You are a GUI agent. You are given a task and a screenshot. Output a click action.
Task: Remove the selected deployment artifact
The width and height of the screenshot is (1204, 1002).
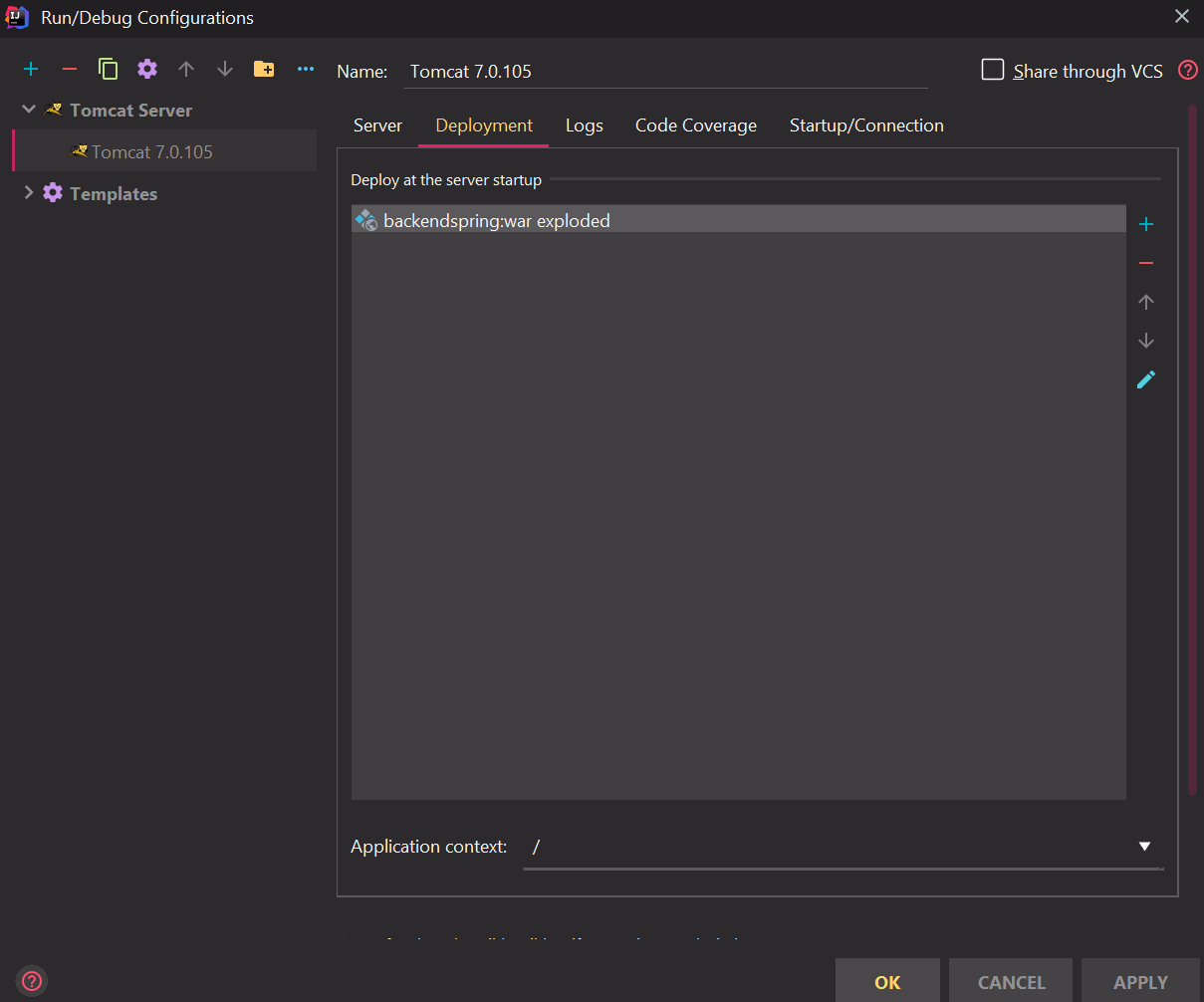[x=1146, y=263]
